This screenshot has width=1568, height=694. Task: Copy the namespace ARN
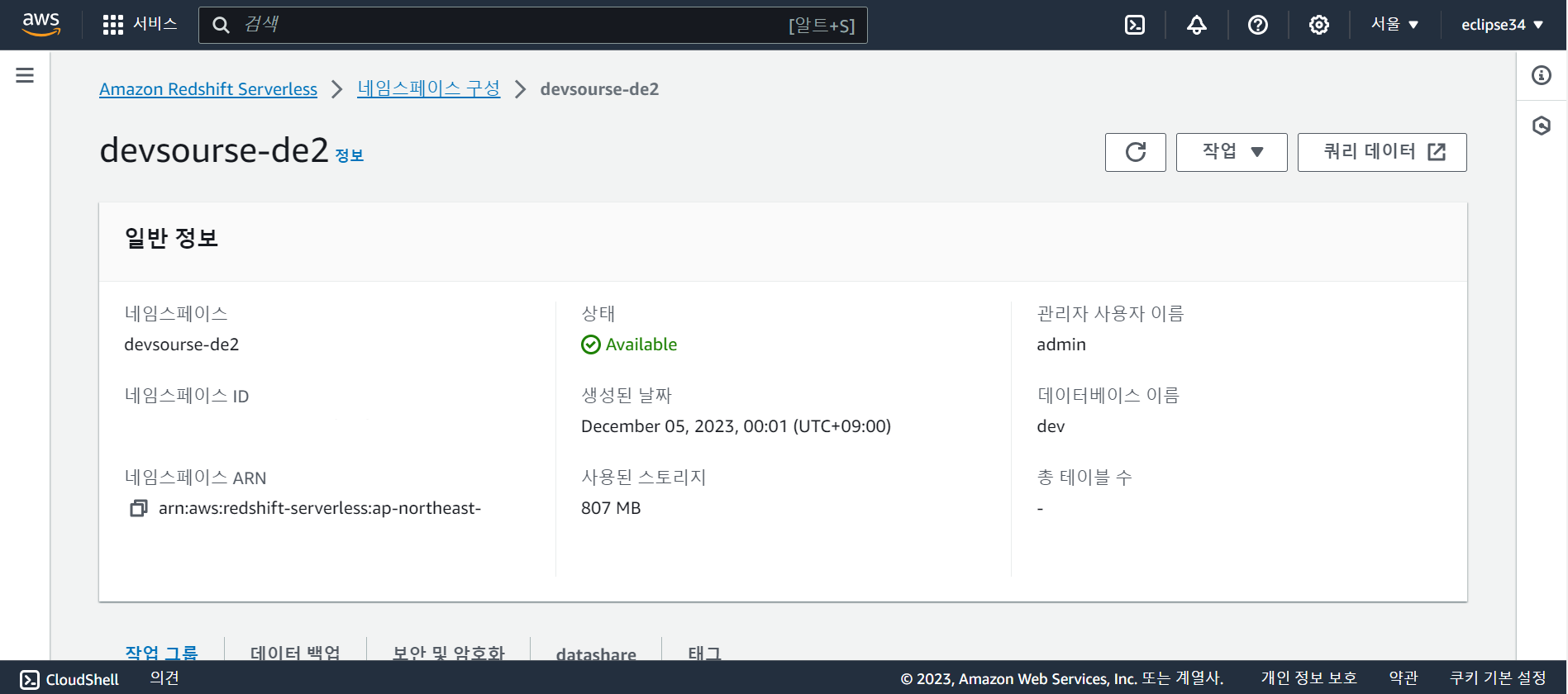[138, 508]
